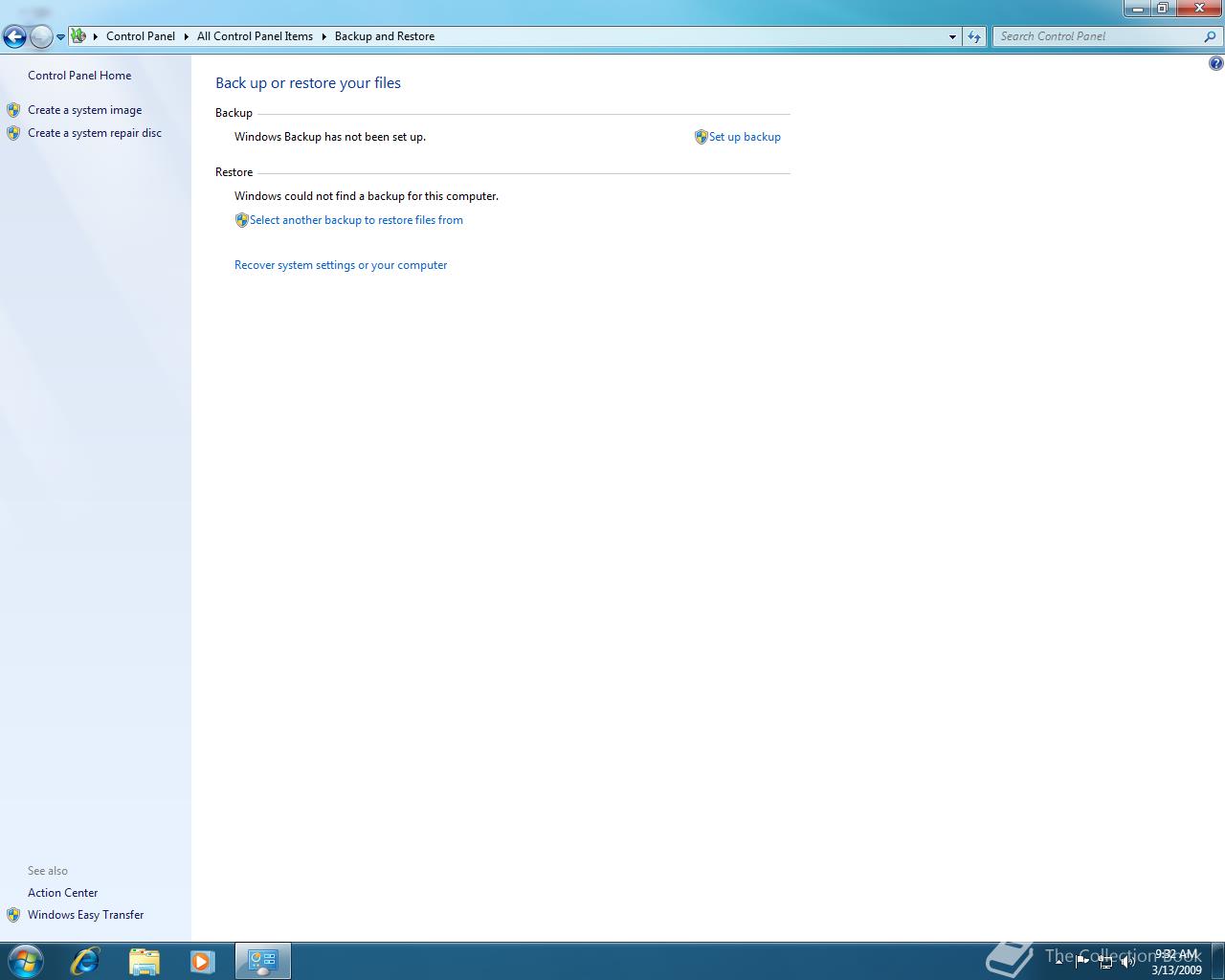Open the clock showing 9:32 AM
The image size is (1225, 980).
(1176, 962)
